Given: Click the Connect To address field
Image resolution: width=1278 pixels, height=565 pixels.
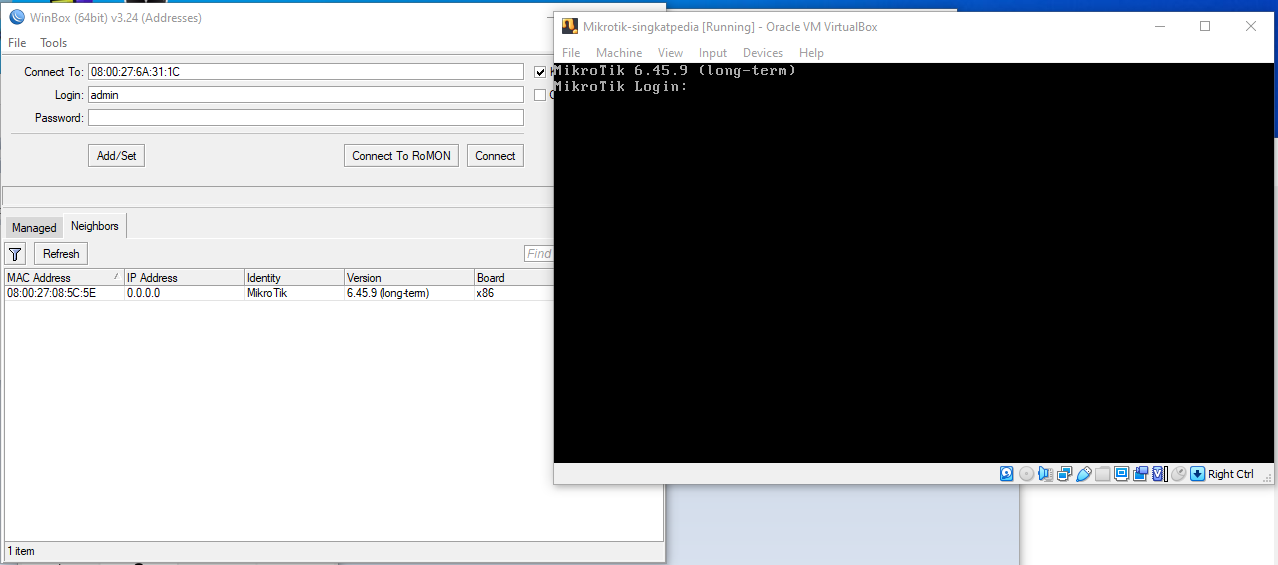Looking at the screenshot, I should [306, 72].
